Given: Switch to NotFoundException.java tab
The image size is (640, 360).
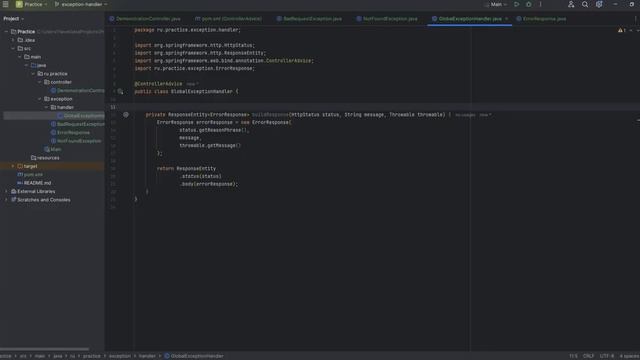Looking at the screenshot, I should (387, 19).
